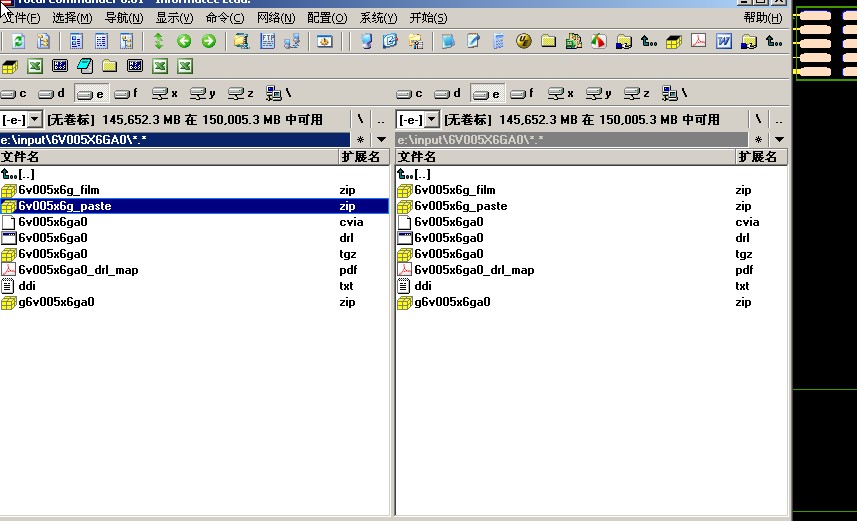857x521 pixels.
Task: Select network drive z in left panel
Action: (x=240, y=93)
